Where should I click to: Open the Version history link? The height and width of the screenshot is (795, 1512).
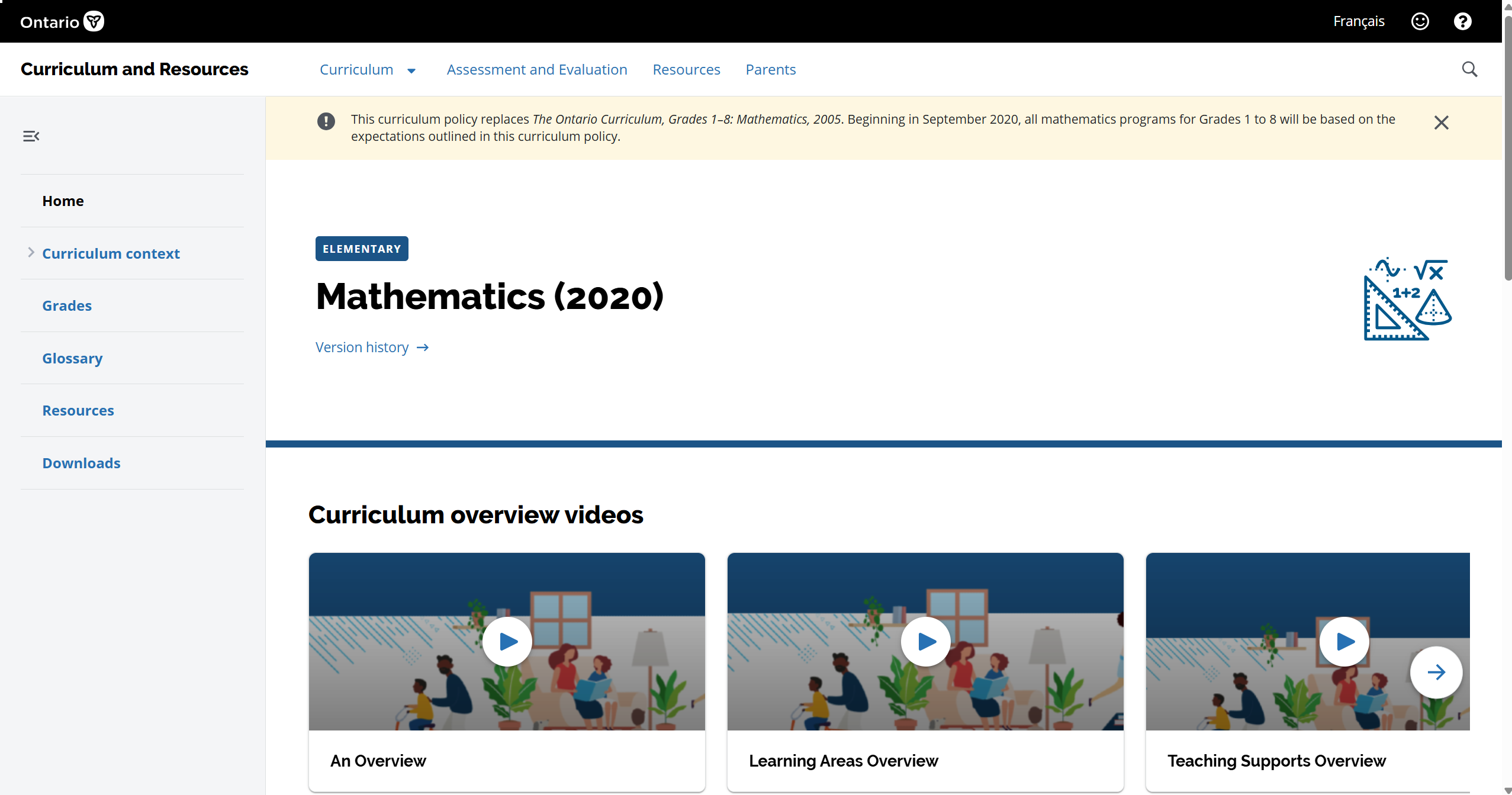(372, 347)
